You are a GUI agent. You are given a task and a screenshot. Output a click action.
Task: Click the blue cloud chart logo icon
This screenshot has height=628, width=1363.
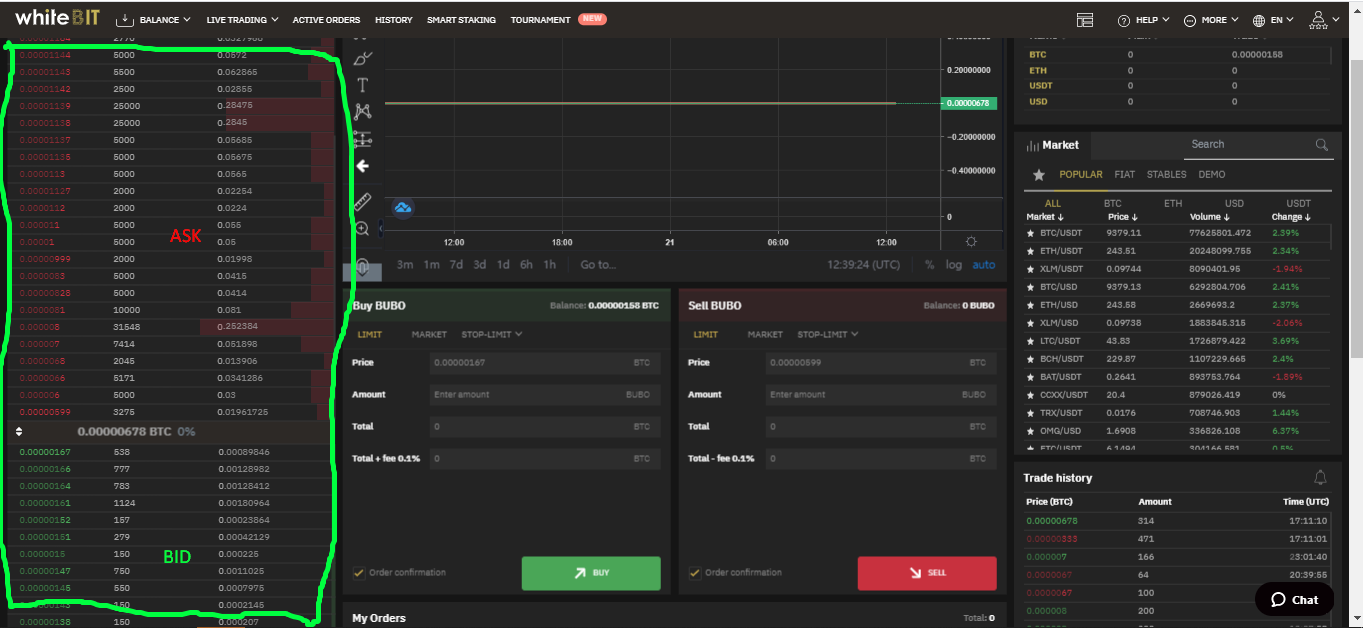pos(403,208)
